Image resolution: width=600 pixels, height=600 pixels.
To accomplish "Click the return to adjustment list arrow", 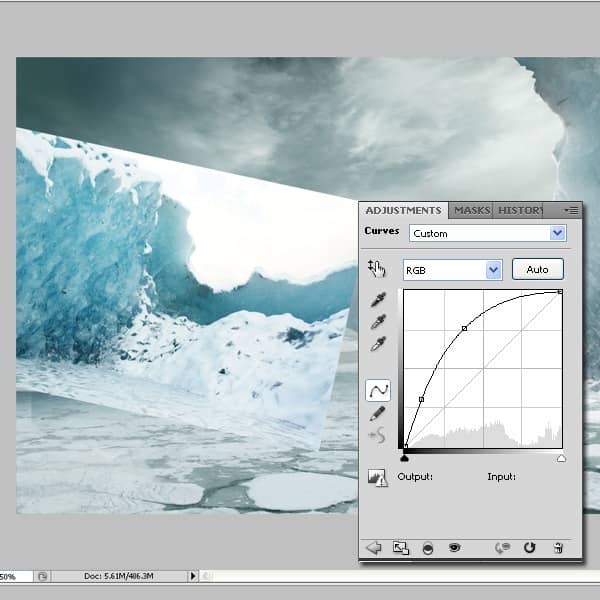I will pos(374,548).
